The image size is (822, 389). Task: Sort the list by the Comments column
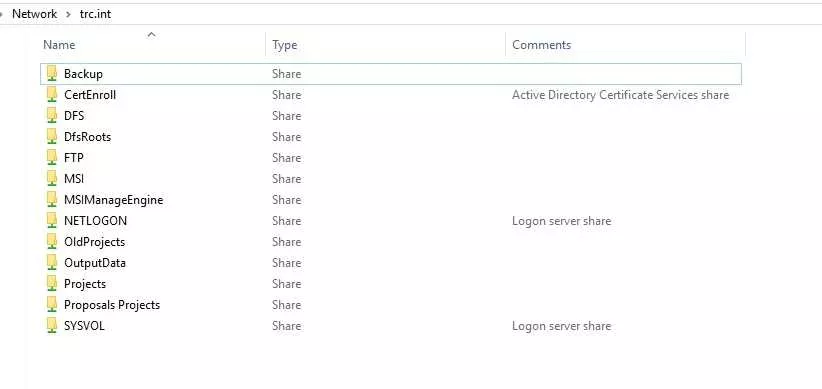pyautogui.click(x=625, y=45)
